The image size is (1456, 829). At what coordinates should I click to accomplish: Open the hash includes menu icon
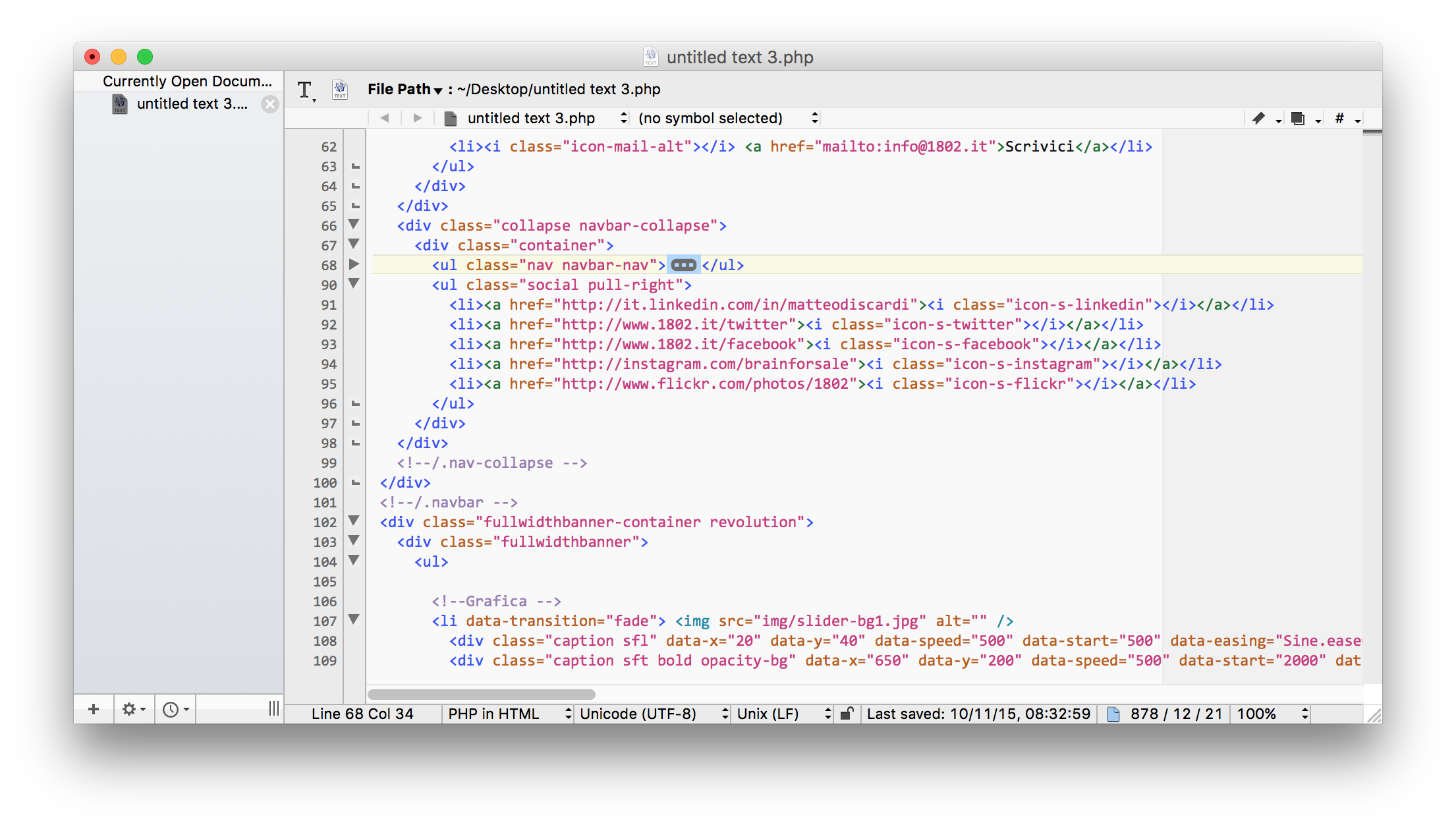(1339, 119)
